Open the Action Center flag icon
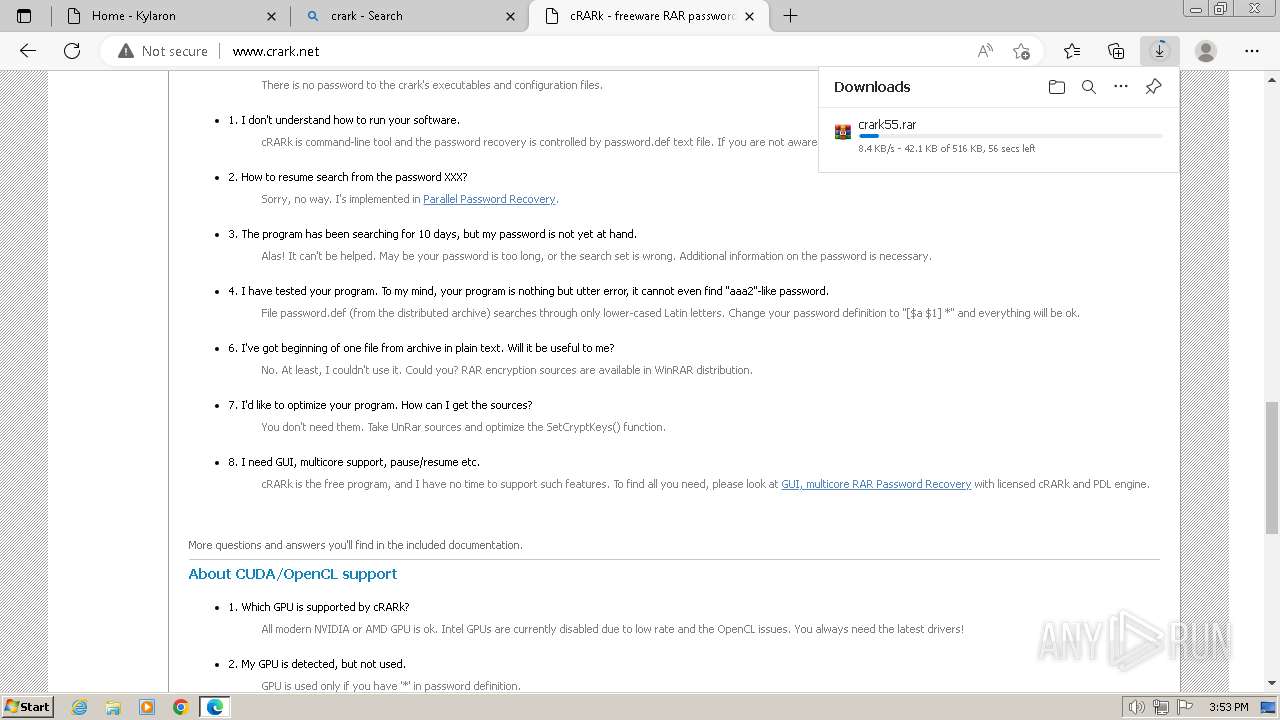Image resolution: width=1280 pixels, height=720 pixels. pos(1185,707)
